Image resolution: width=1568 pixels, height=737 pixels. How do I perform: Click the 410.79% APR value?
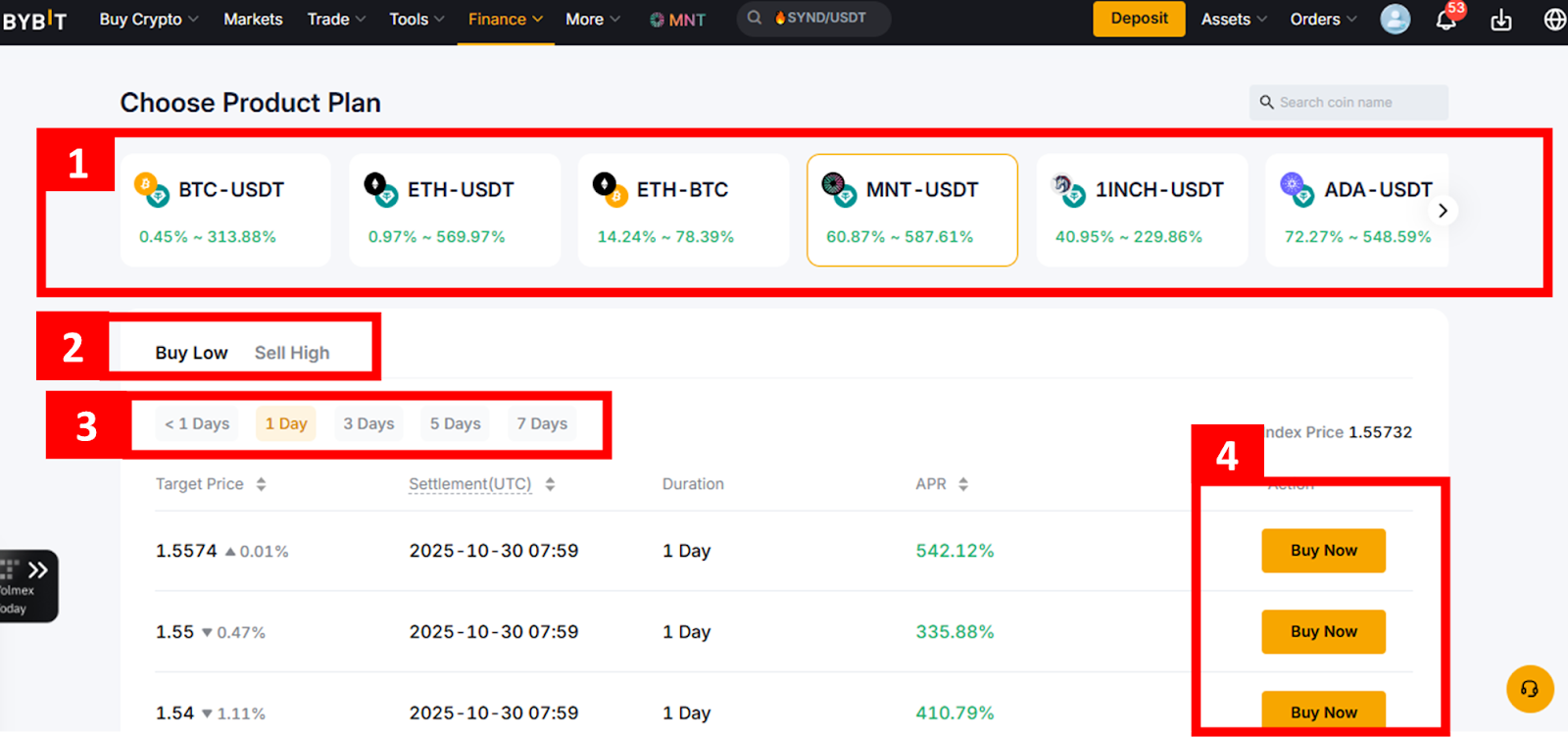point(955,712)
